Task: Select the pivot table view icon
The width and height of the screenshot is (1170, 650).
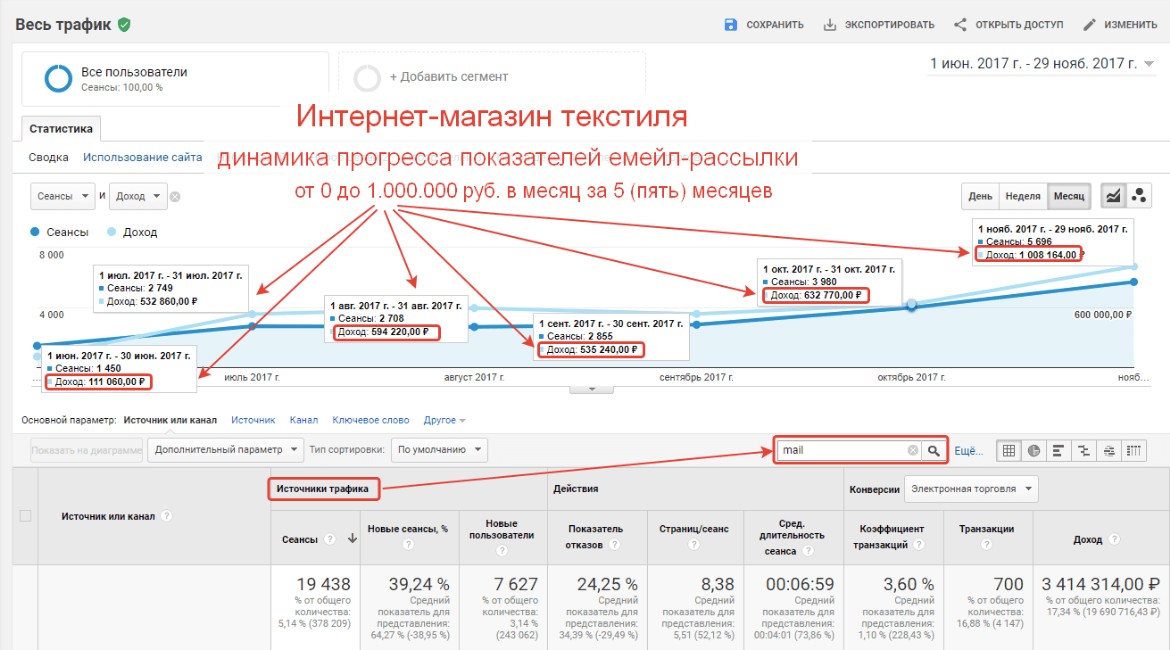Action: coord(1134,450)
